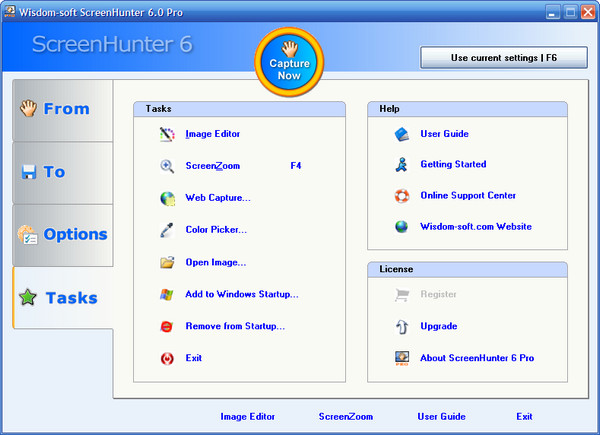Click the red Exit icon
Image resolution: width=600 pixels, height=435 pixels.
tap(167, 358)
